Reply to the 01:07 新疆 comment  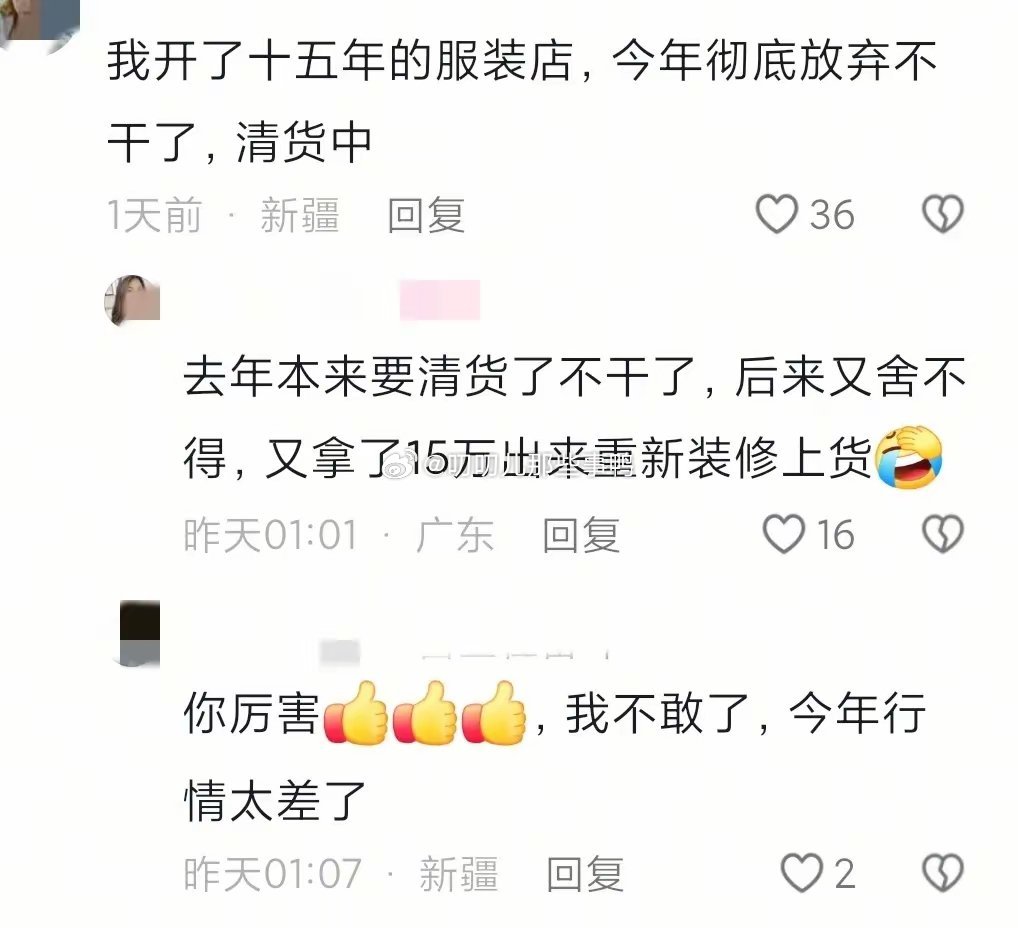point(585,874)
